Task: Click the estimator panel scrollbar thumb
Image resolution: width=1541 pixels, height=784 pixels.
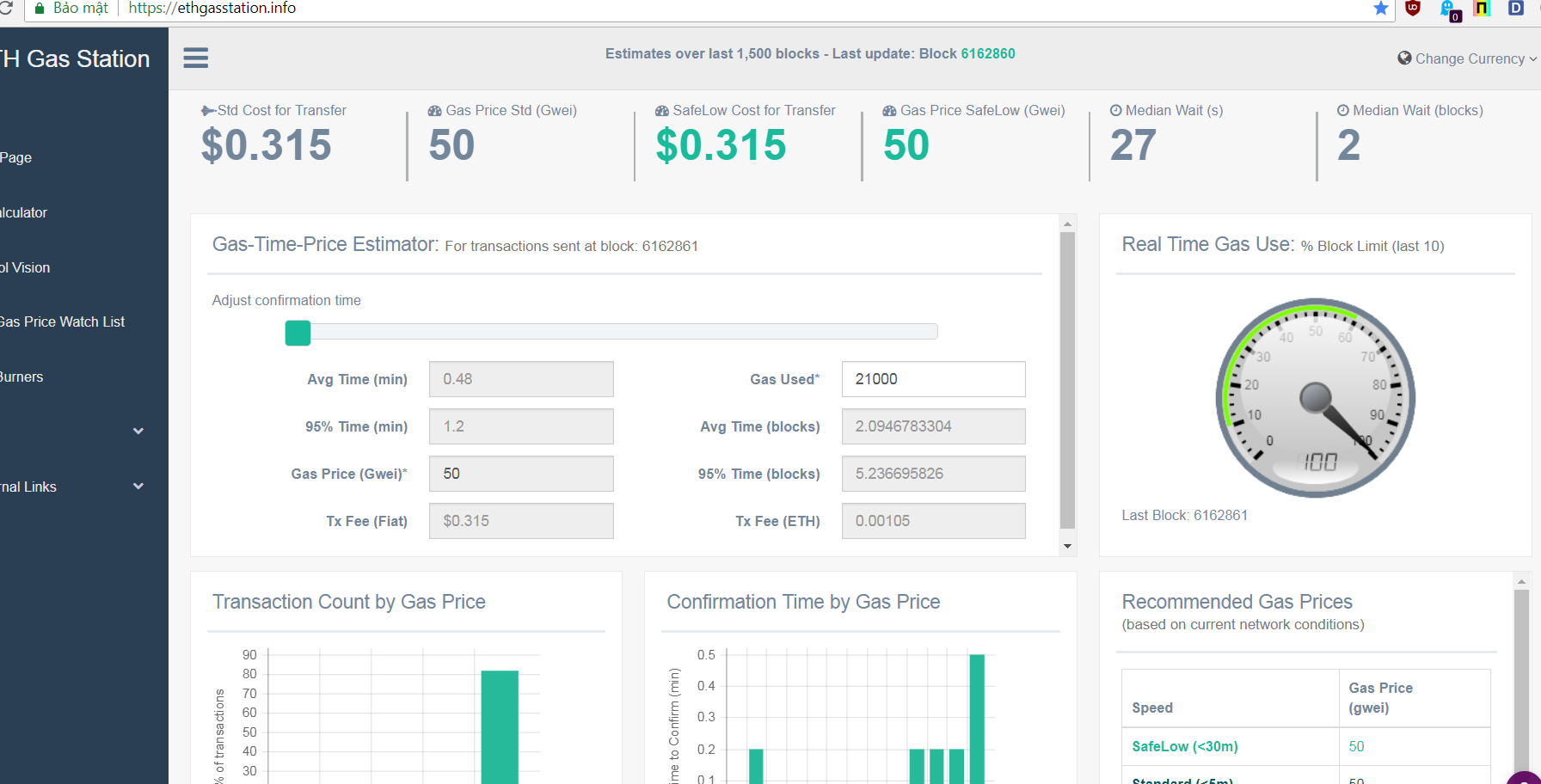Action: coord(1067,380)
